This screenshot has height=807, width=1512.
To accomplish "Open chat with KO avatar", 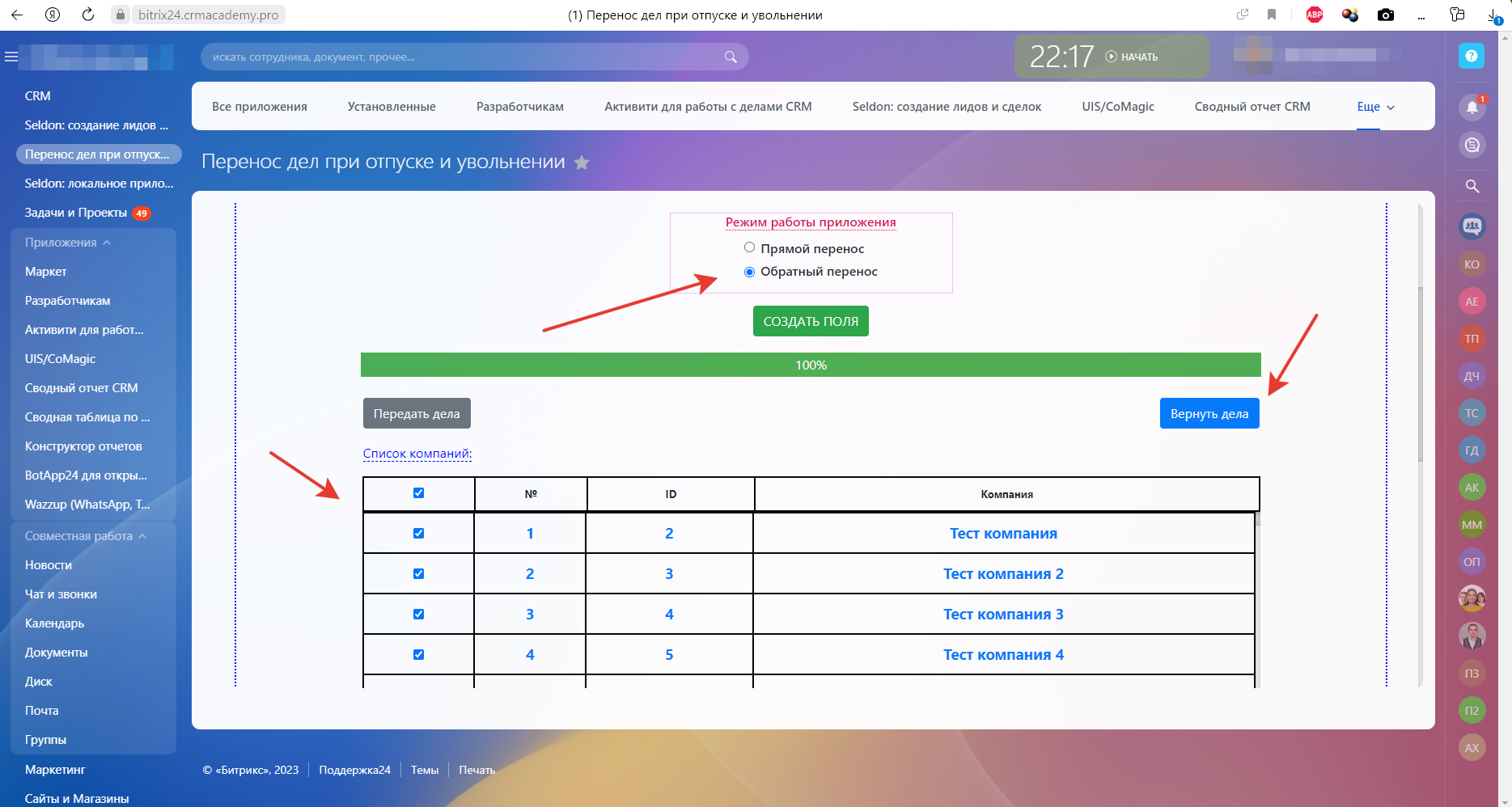I will [1472, 264].
